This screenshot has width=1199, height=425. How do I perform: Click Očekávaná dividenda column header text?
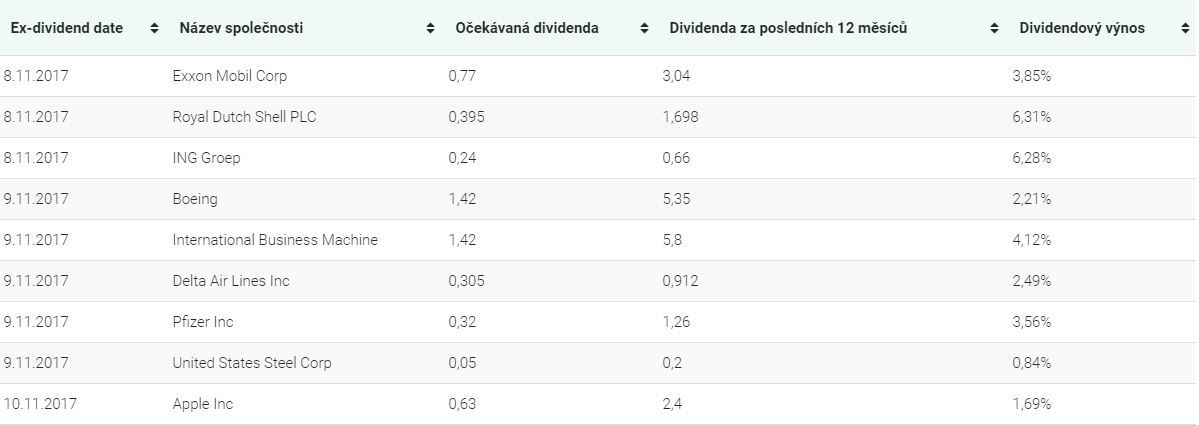click(x=527, y=28)
